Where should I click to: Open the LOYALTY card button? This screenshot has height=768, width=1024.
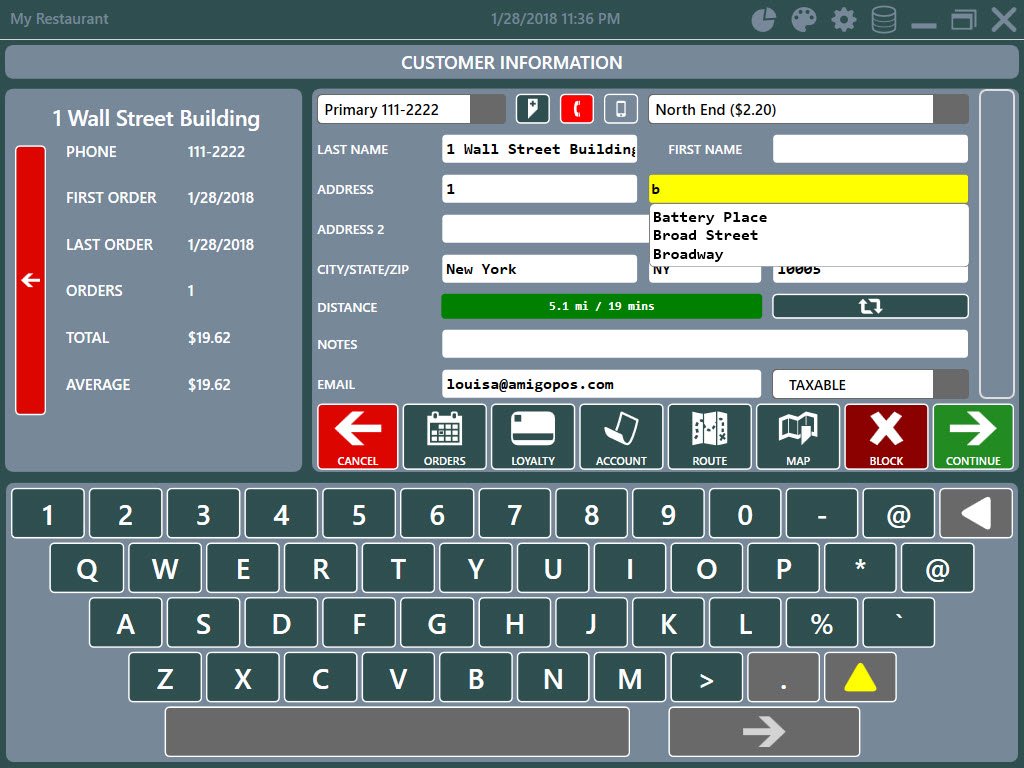coord(533,436)
